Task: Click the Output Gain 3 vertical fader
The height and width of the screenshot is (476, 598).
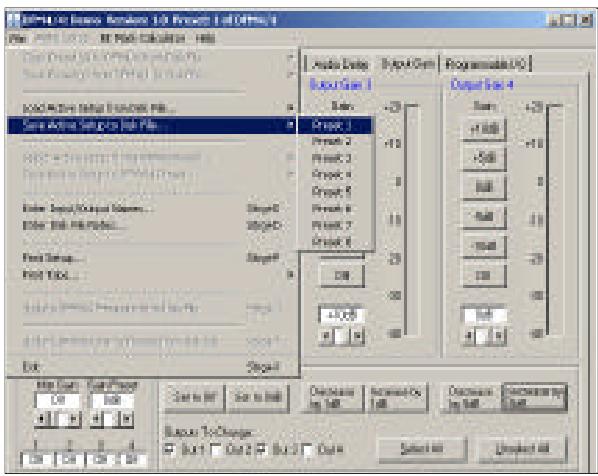Action: 412,220
